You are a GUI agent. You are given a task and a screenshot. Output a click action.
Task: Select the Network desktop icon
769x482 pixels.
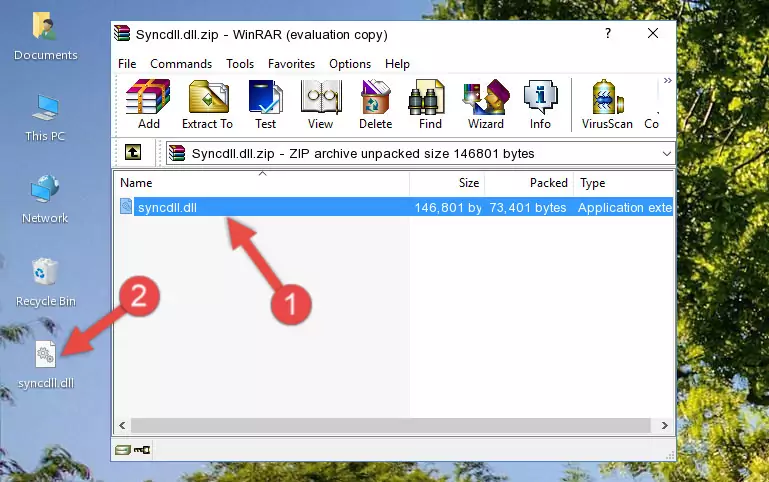[45, 200]
